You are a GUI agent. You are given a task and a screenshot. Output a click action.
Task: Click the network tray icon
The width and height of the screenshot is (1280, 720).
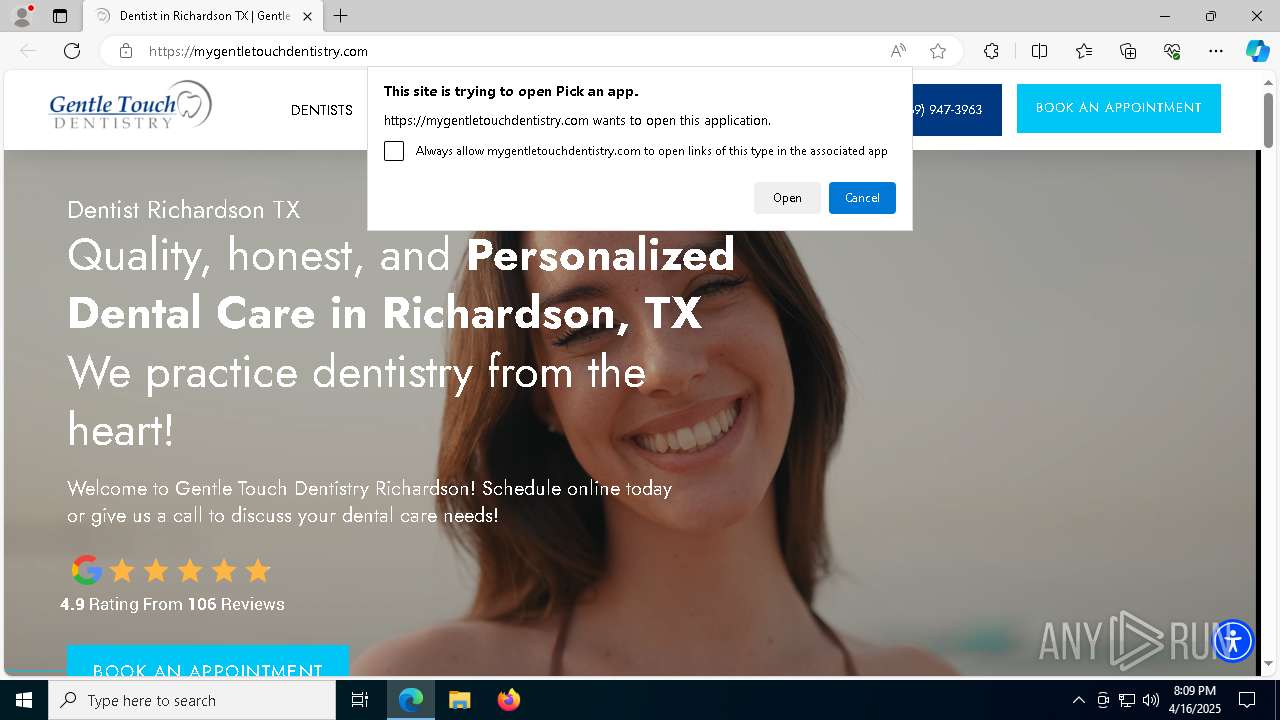pos(1127,700)
